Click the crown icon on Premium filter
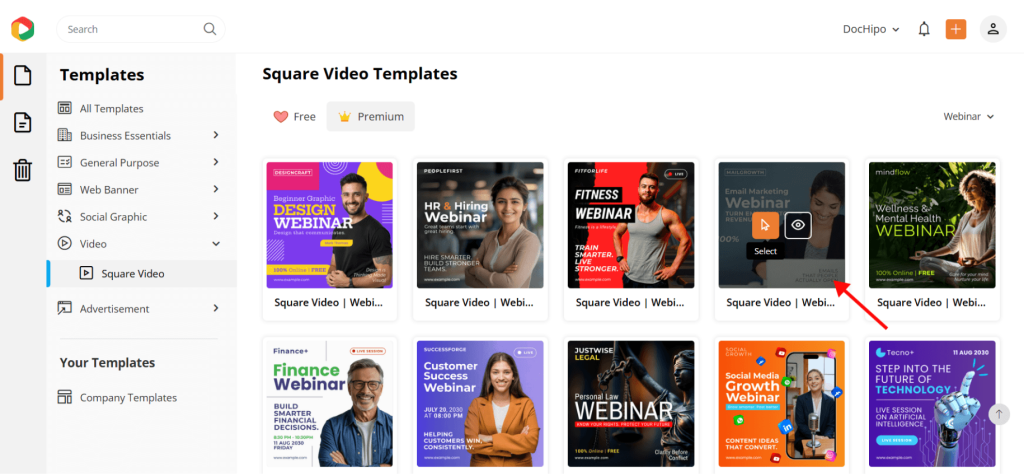The height and width of the screenshot is (476, 1024). pyautogui.click(x=345, y=117)
